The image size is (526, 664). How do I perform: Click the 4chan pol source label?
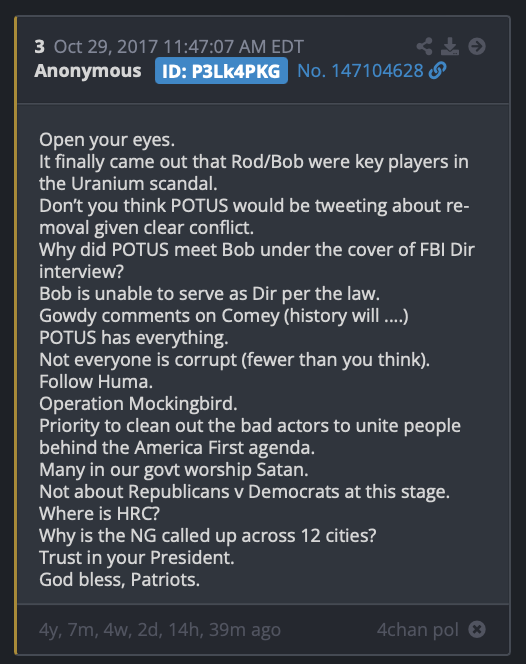tap(418, 630)
